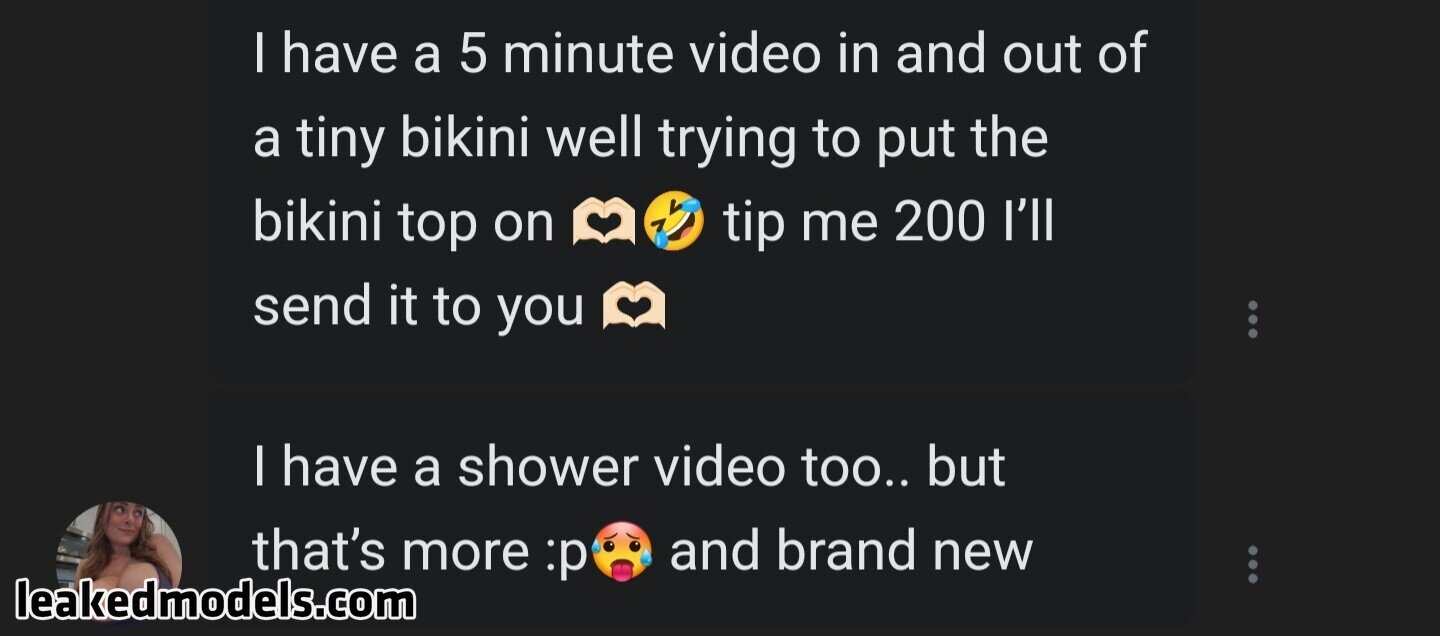Click the heart hands emoji after 'bikini top on'
Viewport: 1440px width, 636px height.
pos(605,222)
